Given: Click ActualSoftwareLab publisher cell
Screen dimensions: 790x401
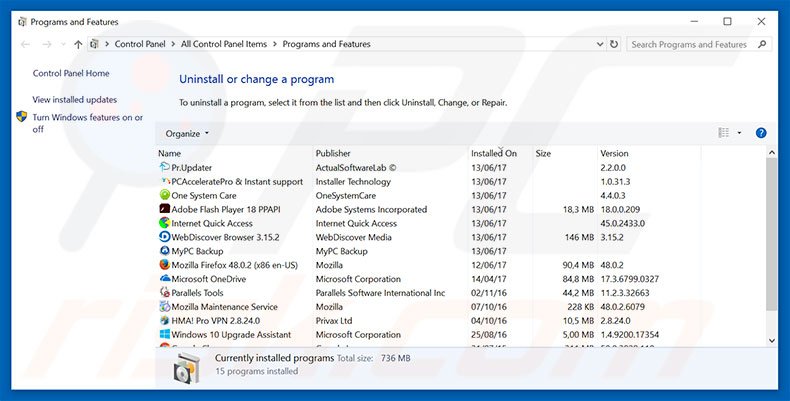Looking at the screenshot, I should [x=356, y=168].
